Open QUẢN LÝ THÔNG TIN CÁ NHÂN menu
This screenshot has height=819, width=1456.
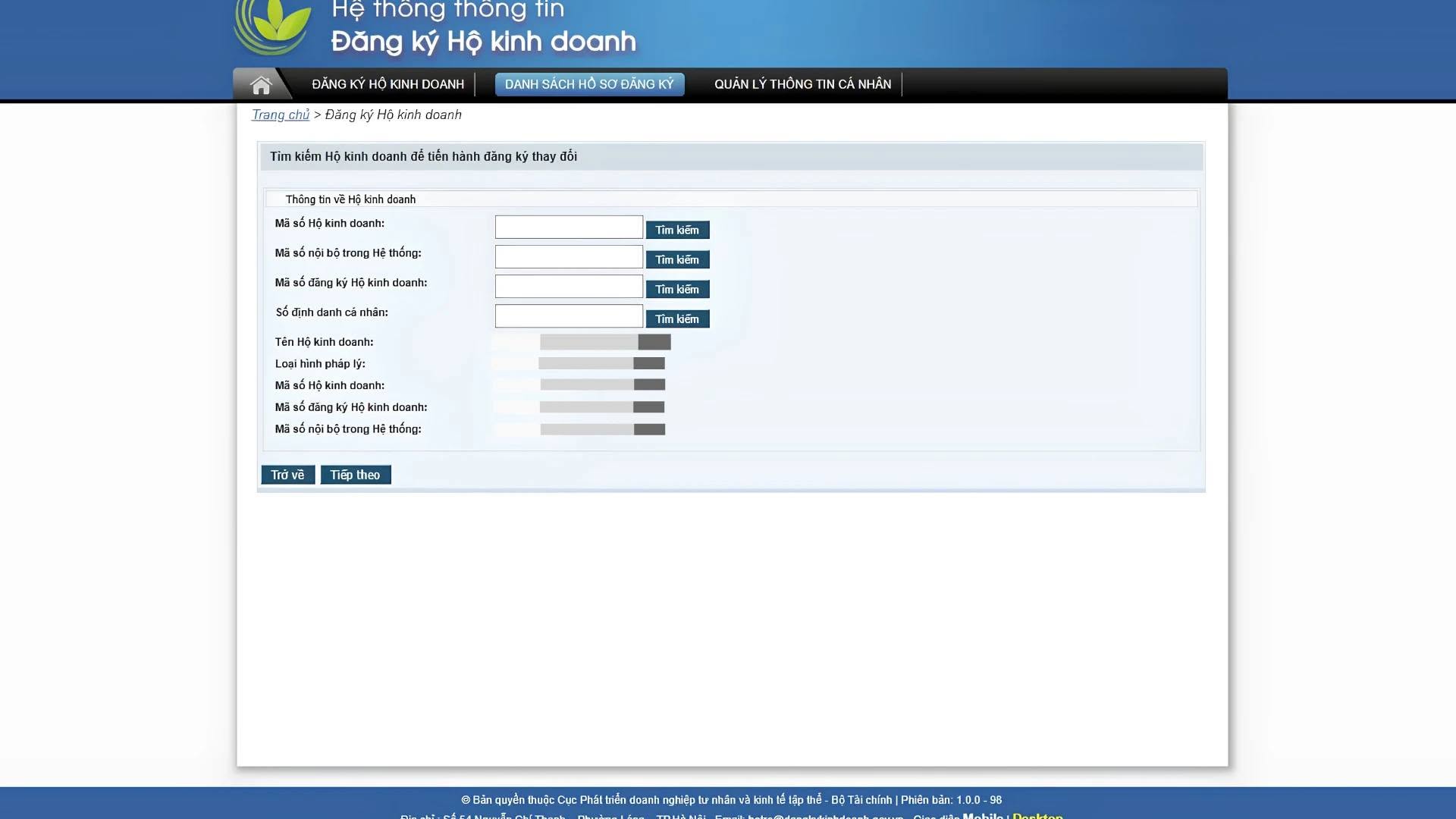point(802,84)
